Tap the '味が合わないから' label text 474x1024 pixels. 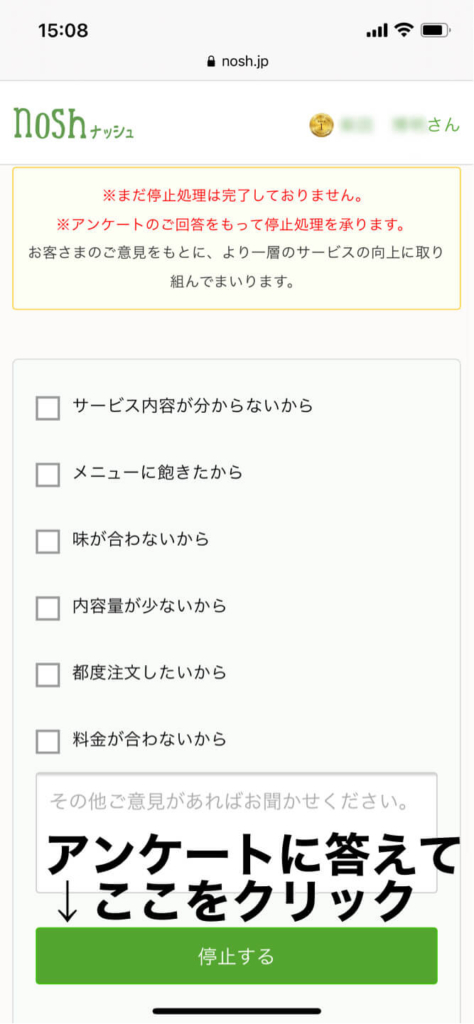tap(140, 539)
